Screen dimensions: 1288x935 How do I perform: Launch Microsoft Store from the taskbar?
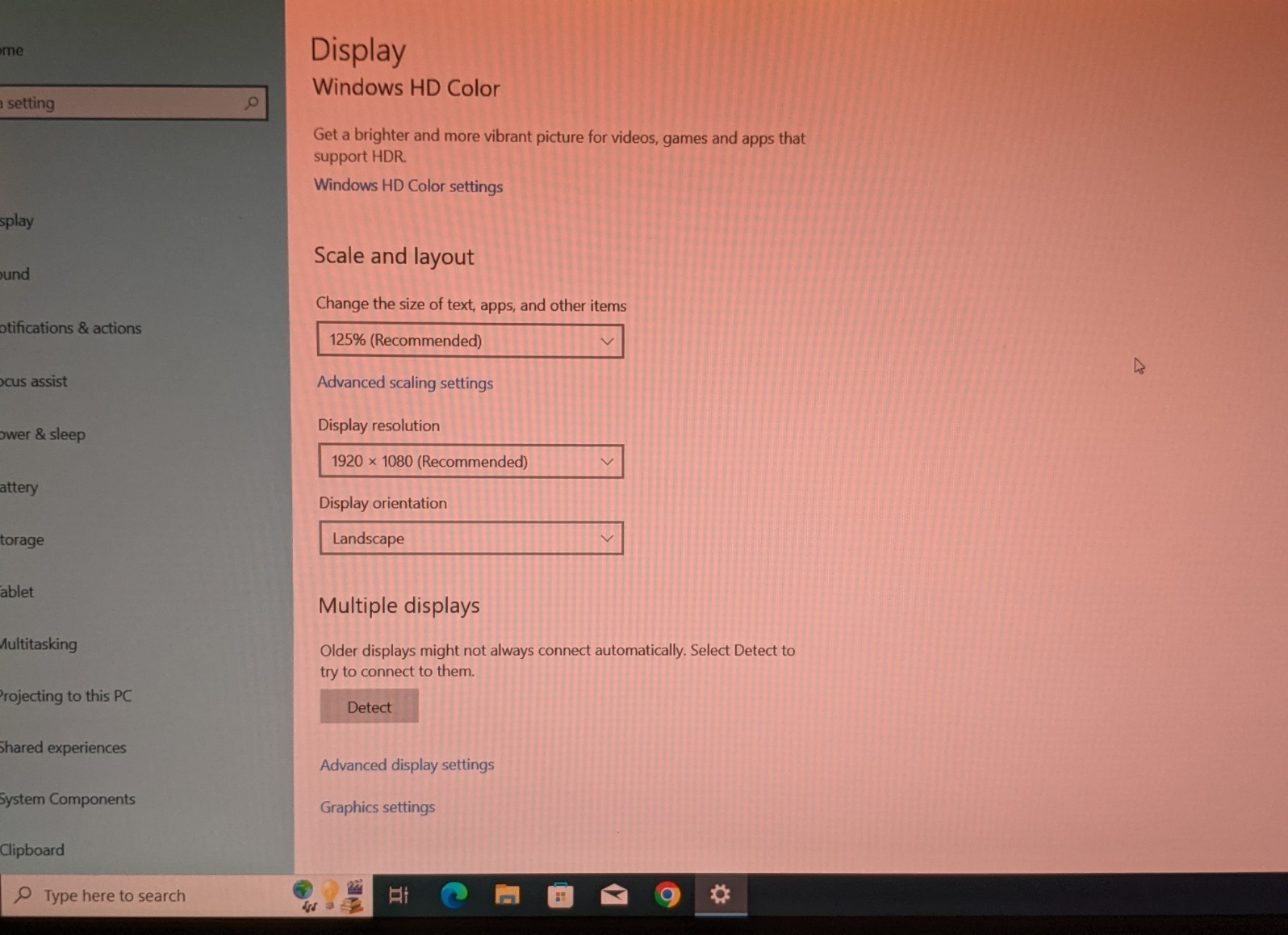click(560, 895)
